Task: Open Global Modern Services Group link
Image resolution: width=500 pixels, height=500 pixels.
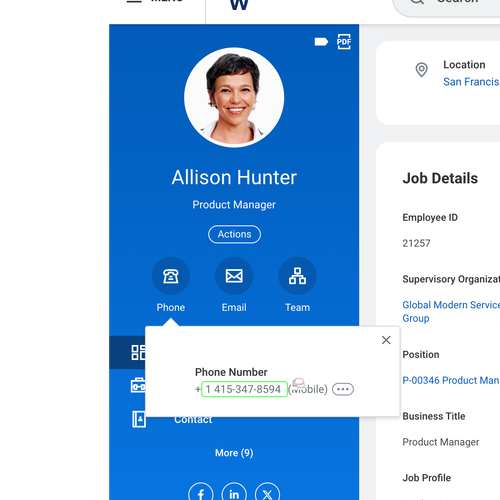Action: point(451,311)
